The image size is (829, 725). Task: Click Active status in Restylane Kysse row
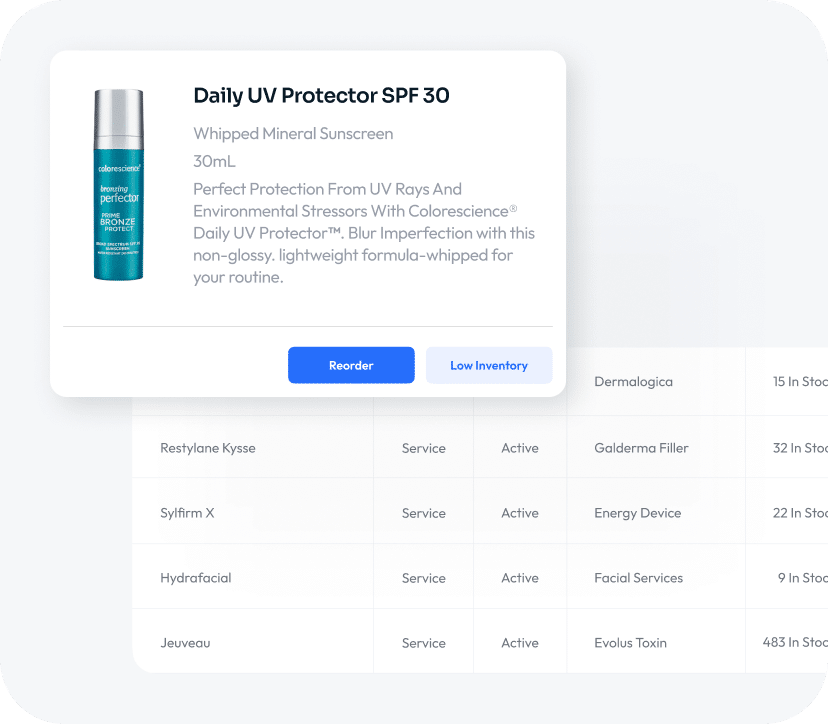520,448
